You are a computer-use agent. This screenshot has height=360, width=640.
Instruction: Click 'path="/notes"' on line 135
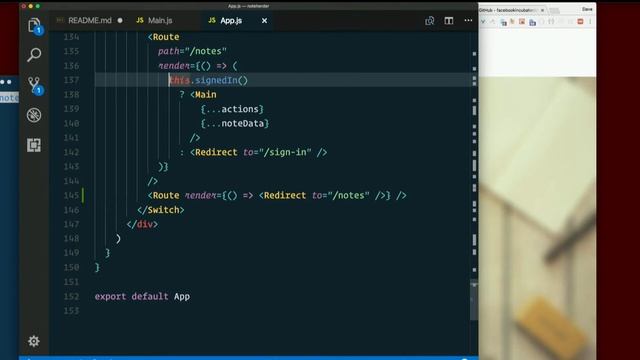coord(192,51)
